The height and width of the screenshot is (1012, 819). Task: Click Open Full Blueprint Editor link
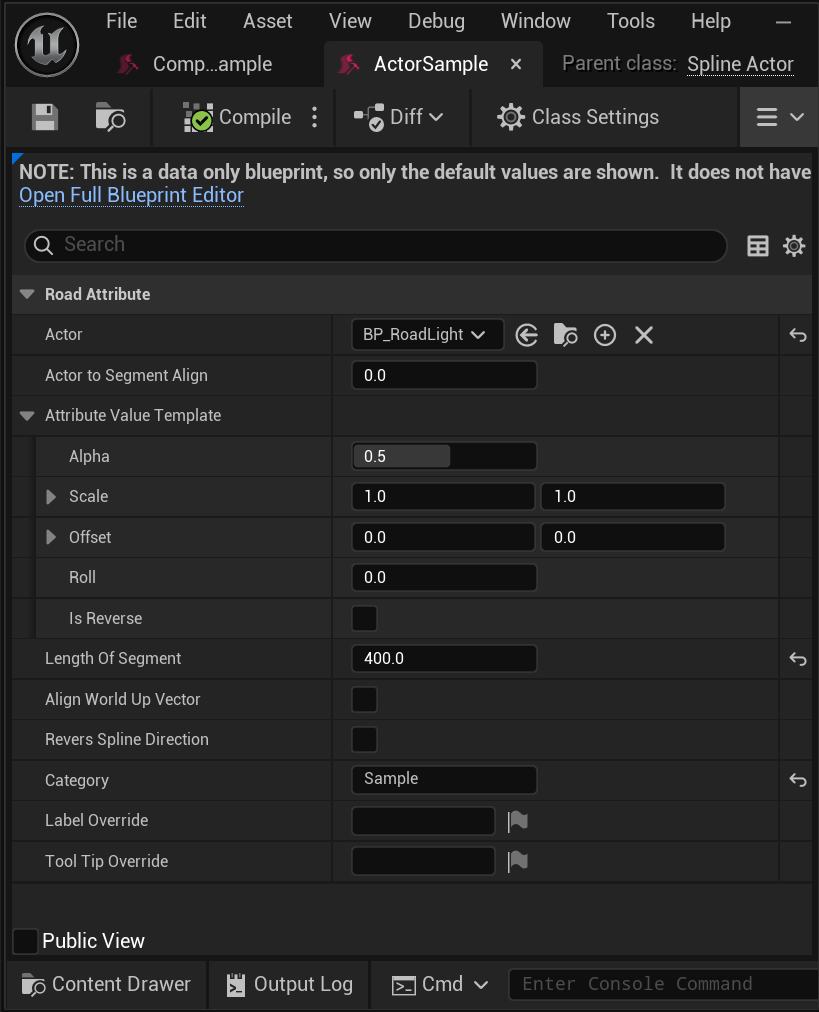pyautogui.click(x=132, y=195)
